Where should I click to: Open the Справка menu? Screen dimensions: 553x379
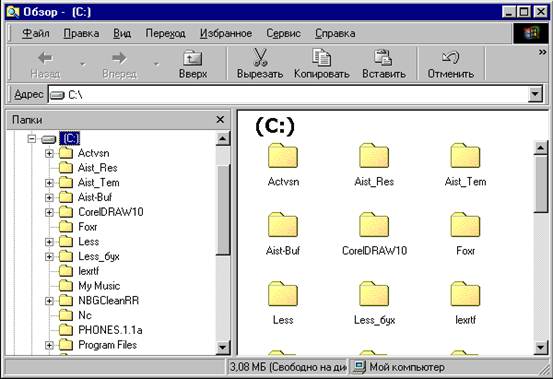click(335, 33)
